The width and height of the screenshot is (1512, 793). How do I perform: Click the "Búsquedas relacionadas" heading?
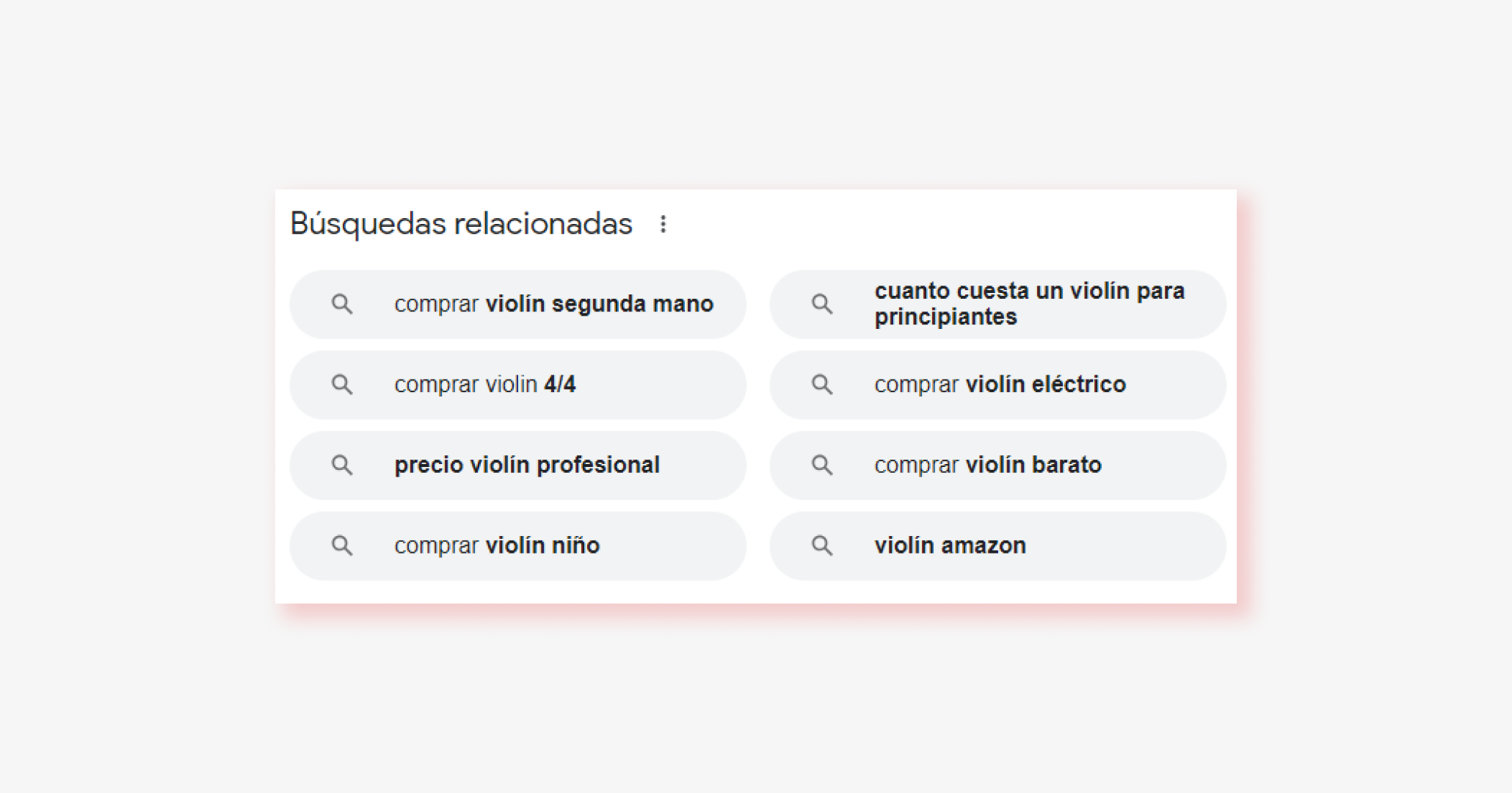click(x=462, y=225)
